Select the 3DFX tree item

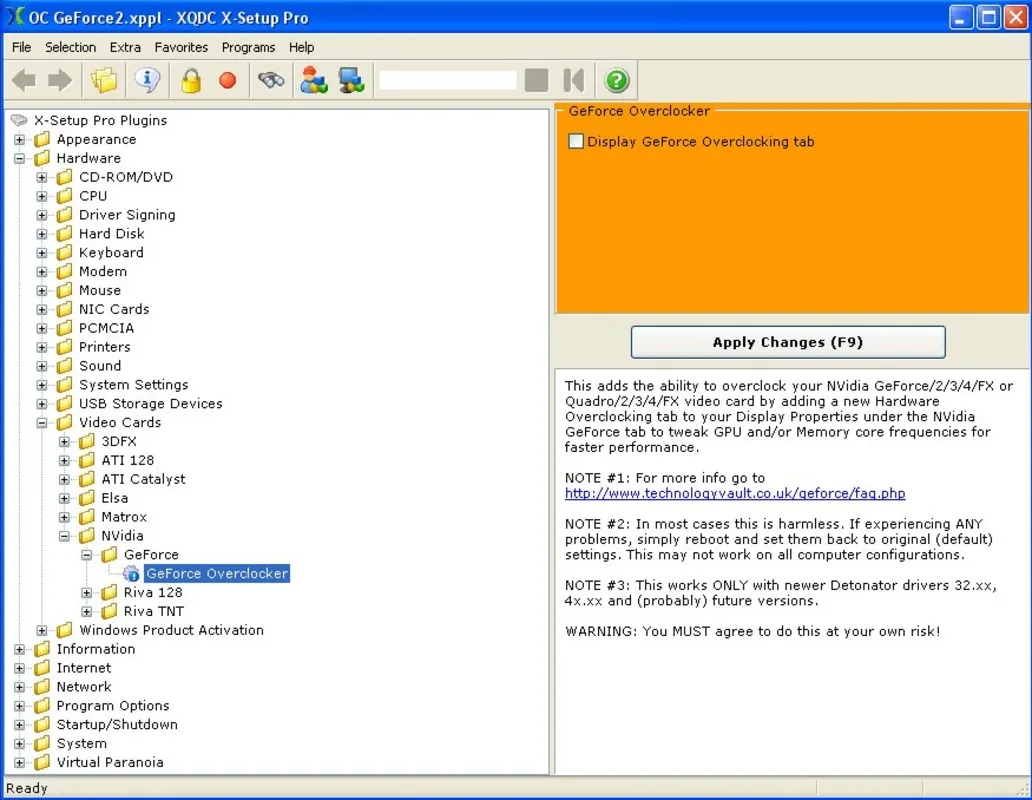pyautogui.click(x=119, y=441)
